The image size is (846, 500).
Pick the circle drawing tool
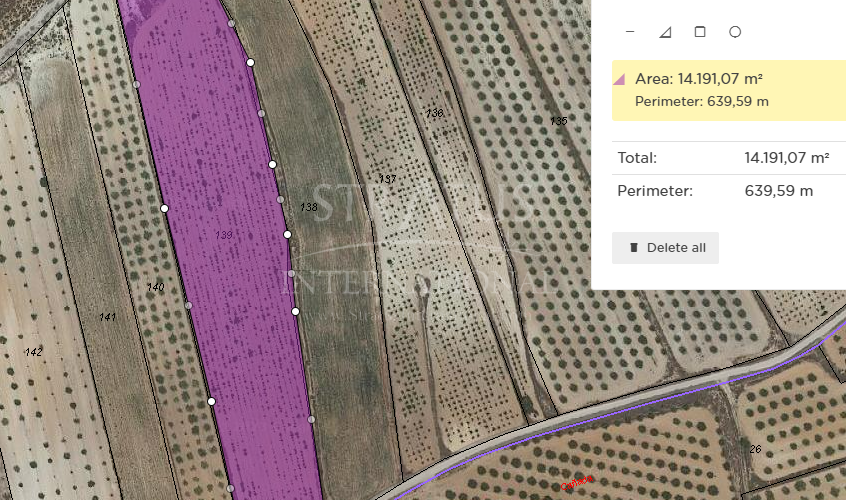[735, 32]
